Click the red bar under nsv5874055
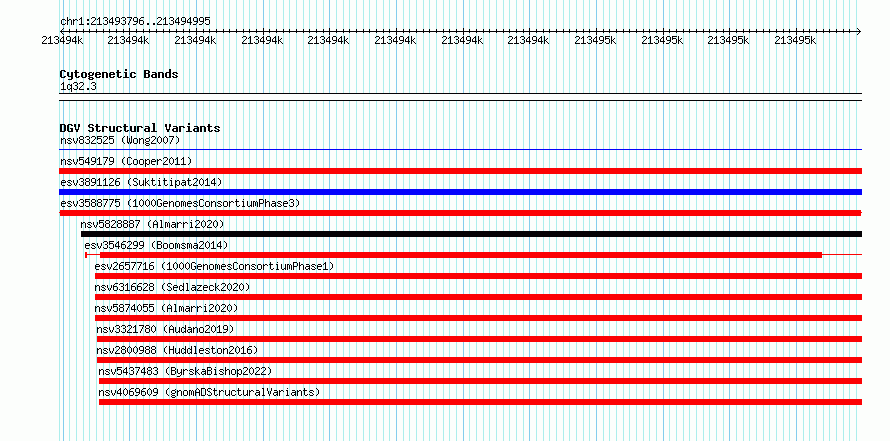 tap(478, 318)
